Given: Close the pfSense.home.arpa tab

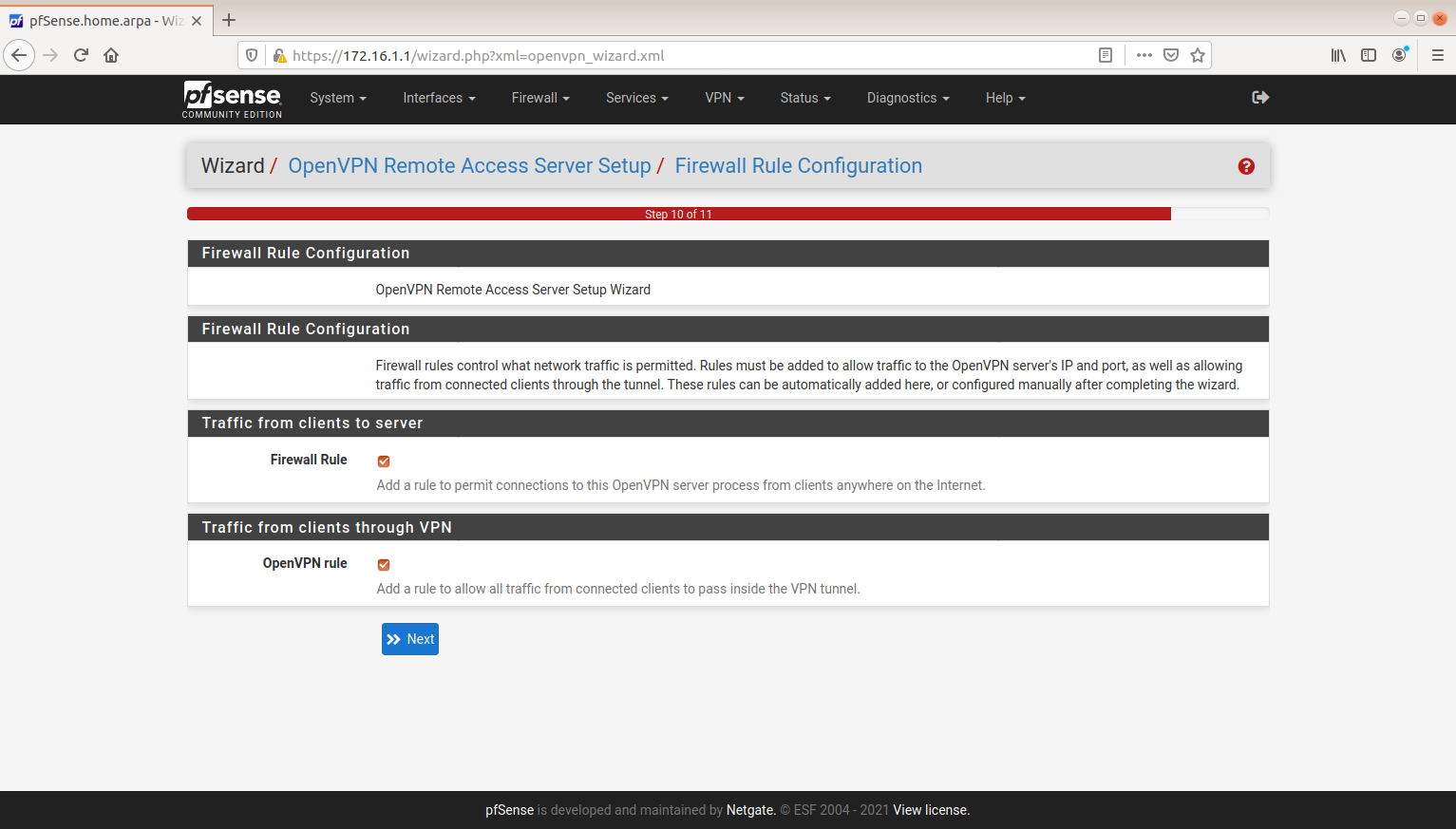Looking at the screenshot, I should click(x=197, y=21).
